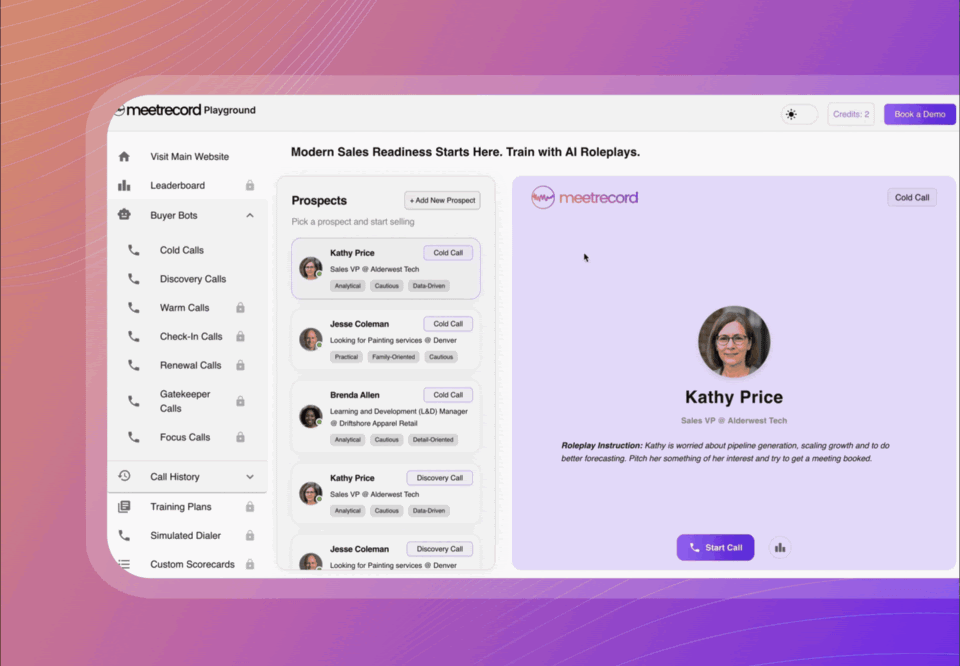The width and height of the screenshot is (960, 666).
Task: Click the lock icon on Simulated Dialer
Action: coord(250,535)
